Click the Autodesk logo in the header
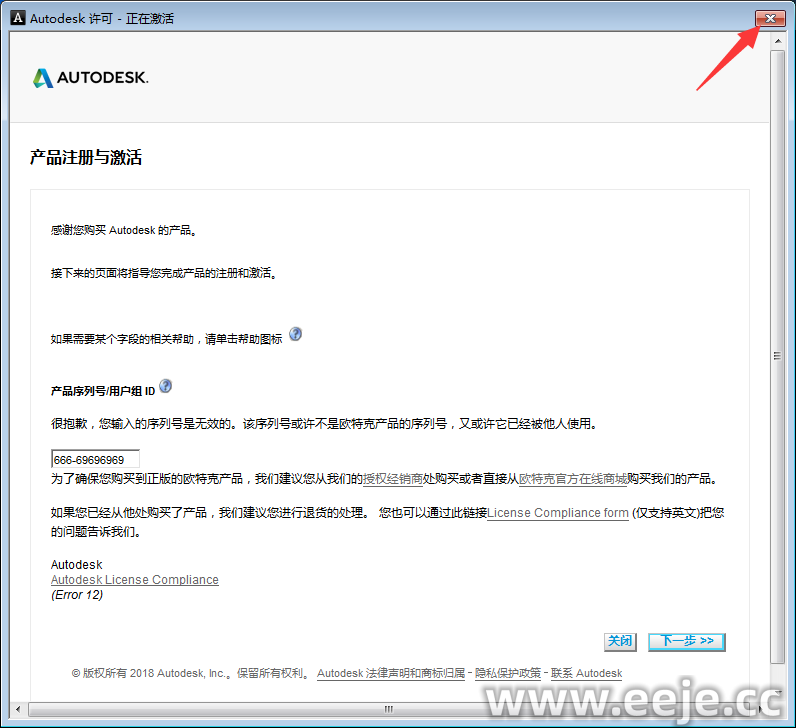 click(91, 78)
